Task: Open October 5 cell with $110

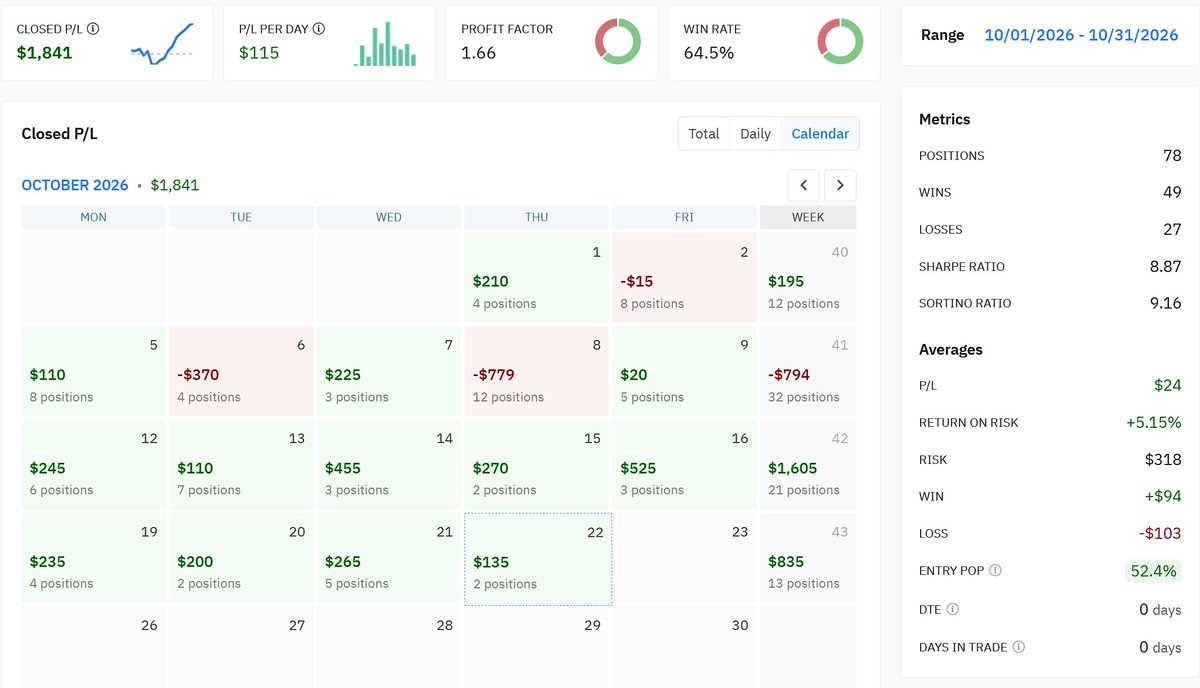Action: point(93,371)
